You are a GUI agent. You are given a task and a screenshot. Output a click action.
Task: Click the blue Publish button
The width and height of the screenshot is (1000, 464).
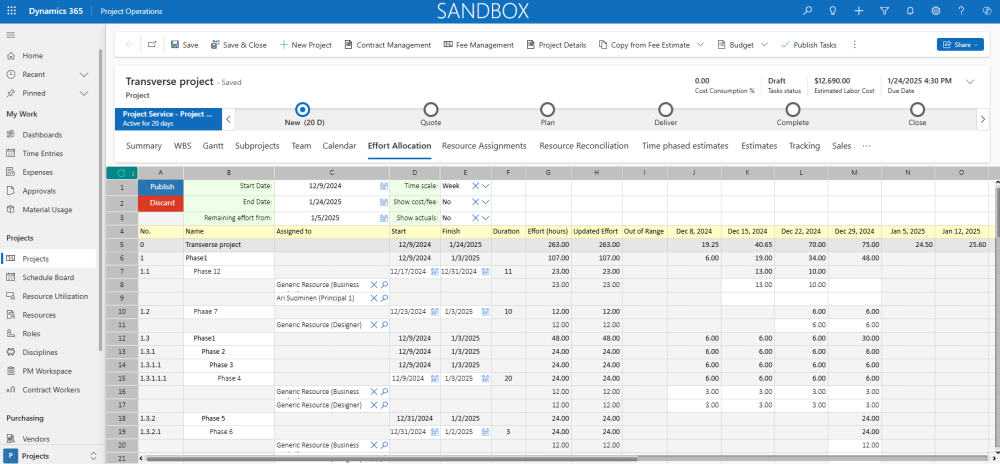[x=160, y=186]
